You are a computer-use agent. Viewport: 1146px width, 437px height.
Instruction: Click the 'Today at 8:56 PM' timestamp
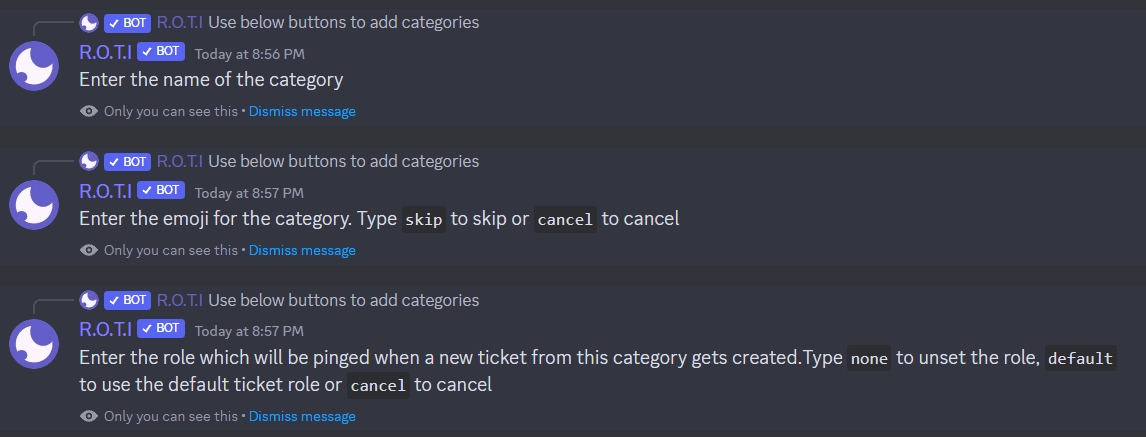pos(249,53)
